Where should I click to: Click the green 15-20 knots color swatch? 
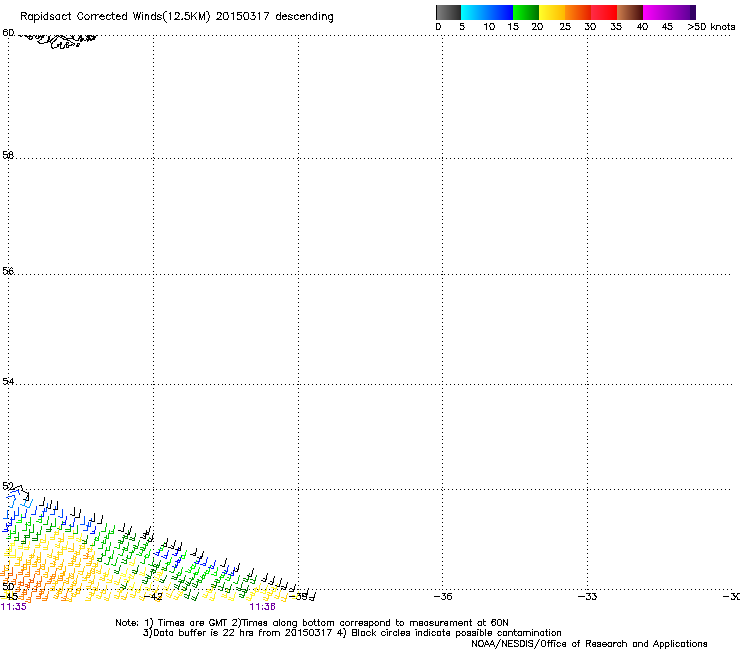[x=526, y=12]
